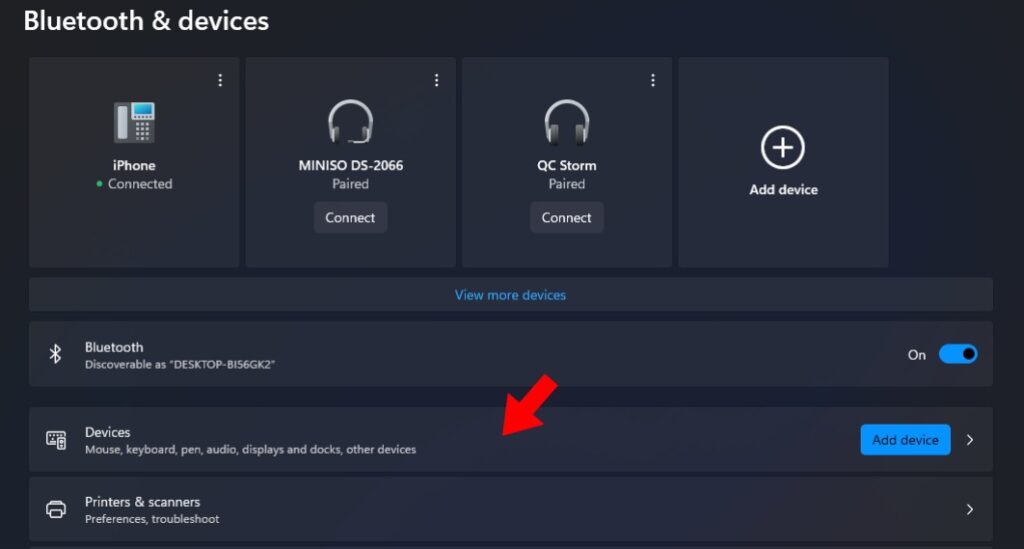Open Printers & scanners row title
Image resolution: width=1024 pixels, height=549 pixels.
pyautogui.click(x=142, y=502)
